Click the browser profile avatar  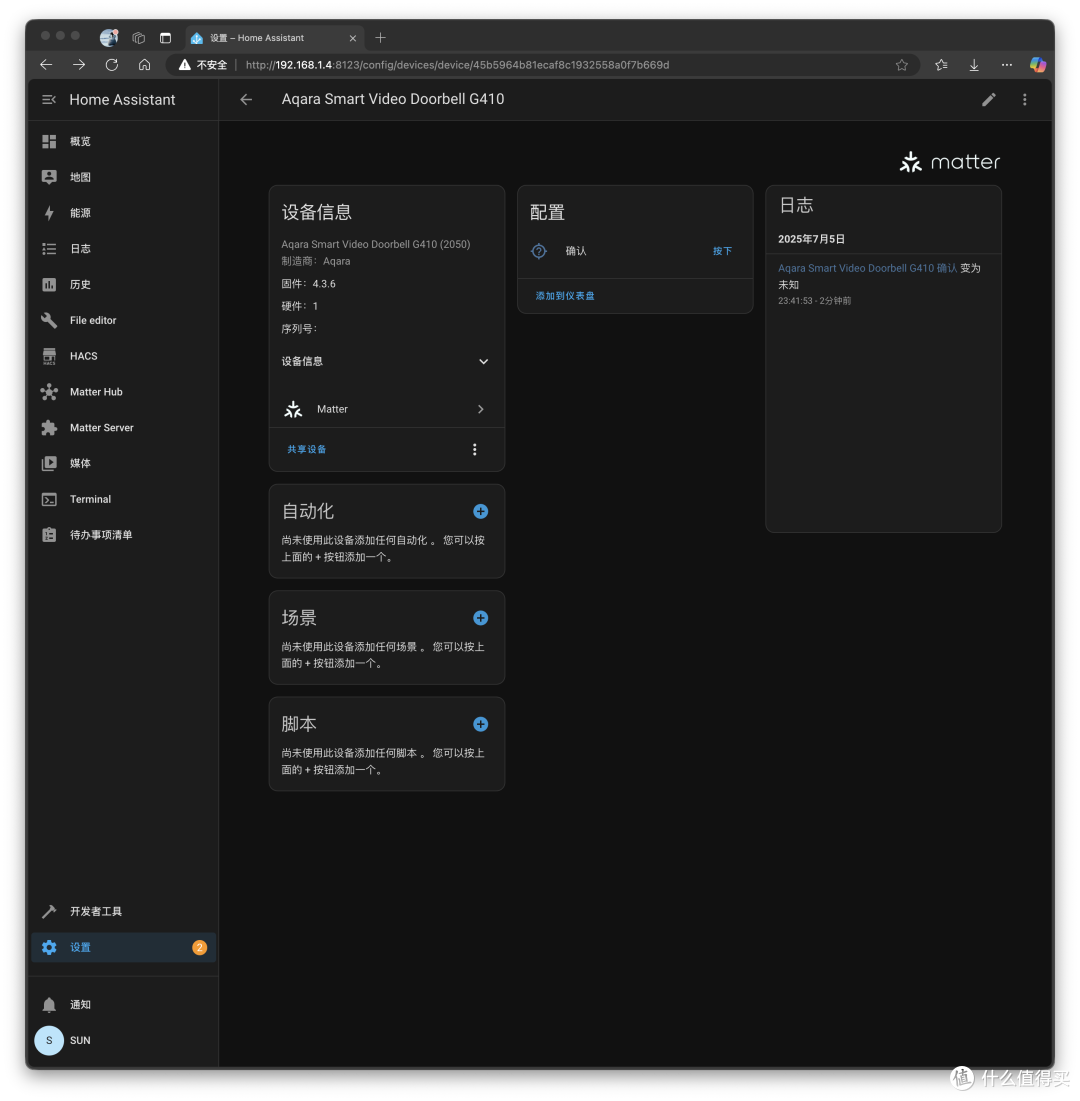pyautogui.click(x=109, y=38)
